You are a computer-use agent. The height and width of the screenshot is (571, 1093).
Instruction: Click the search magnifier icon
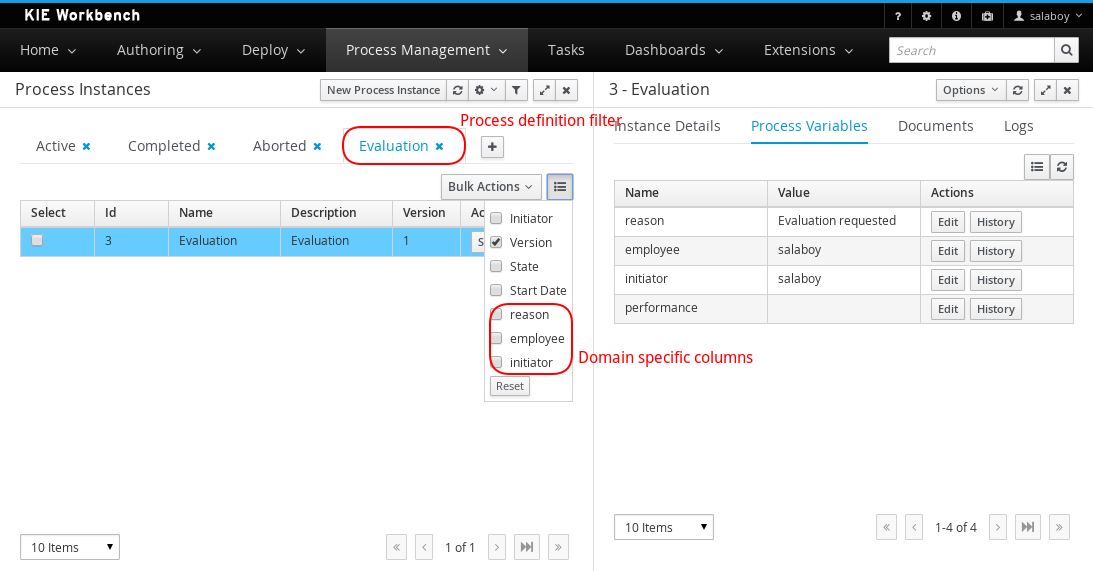(1067, 50)
